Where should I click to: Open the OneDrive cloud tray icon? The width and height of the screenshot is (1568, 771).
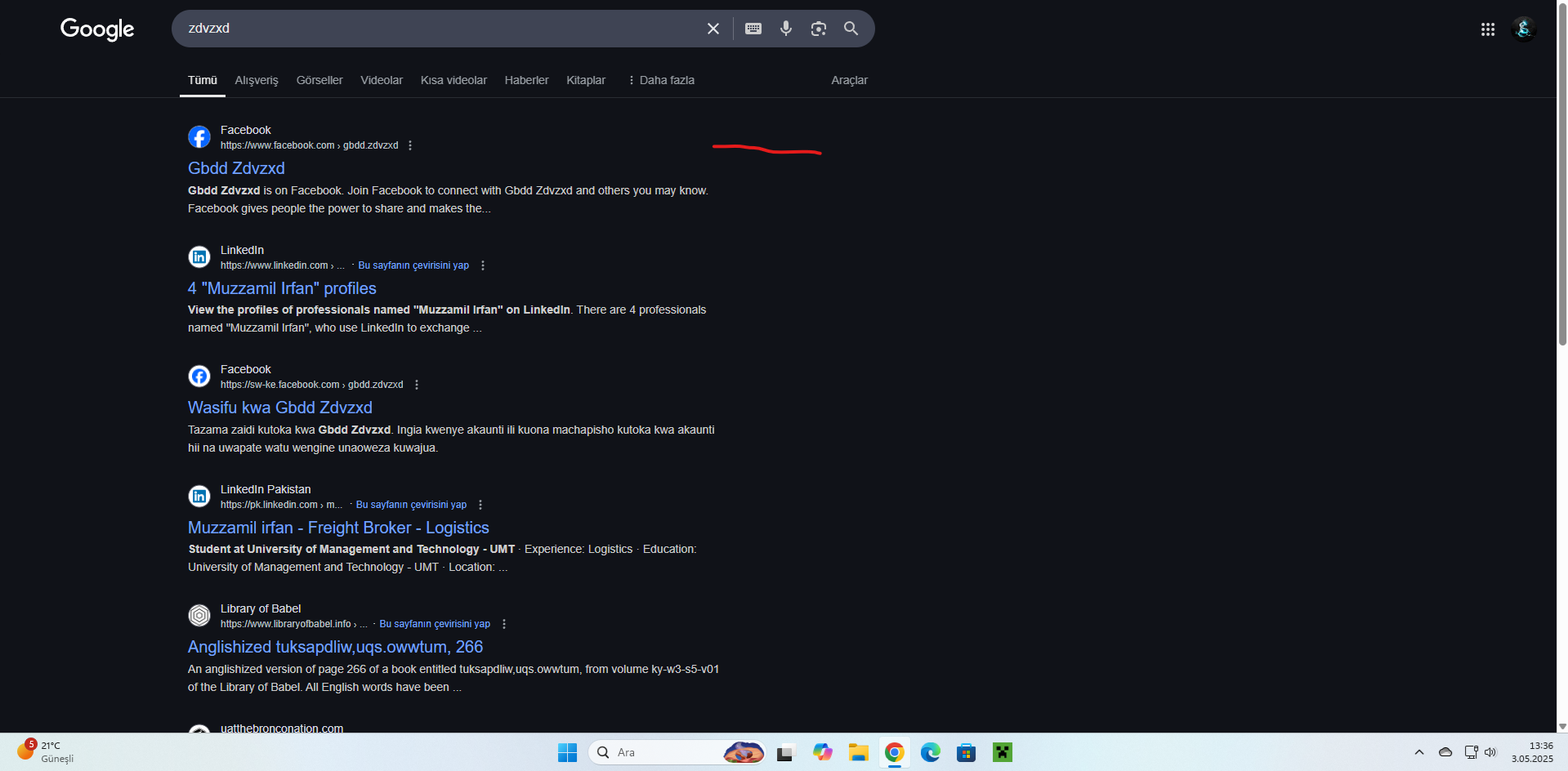[1445, 752]
